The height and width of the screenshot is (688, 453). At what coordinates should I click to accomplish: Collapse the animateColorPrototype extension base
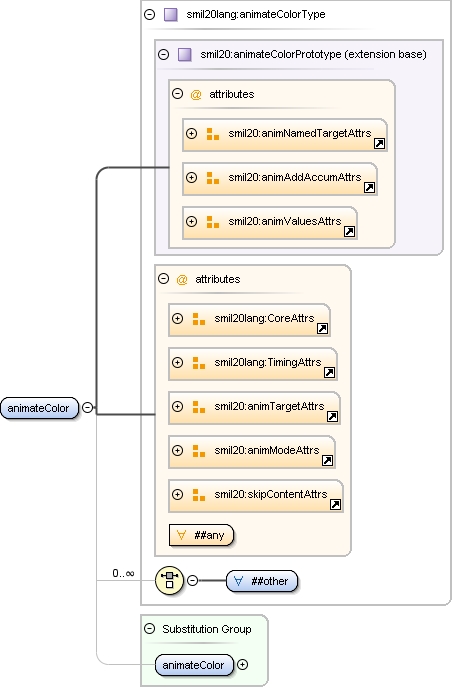[163, 54]
